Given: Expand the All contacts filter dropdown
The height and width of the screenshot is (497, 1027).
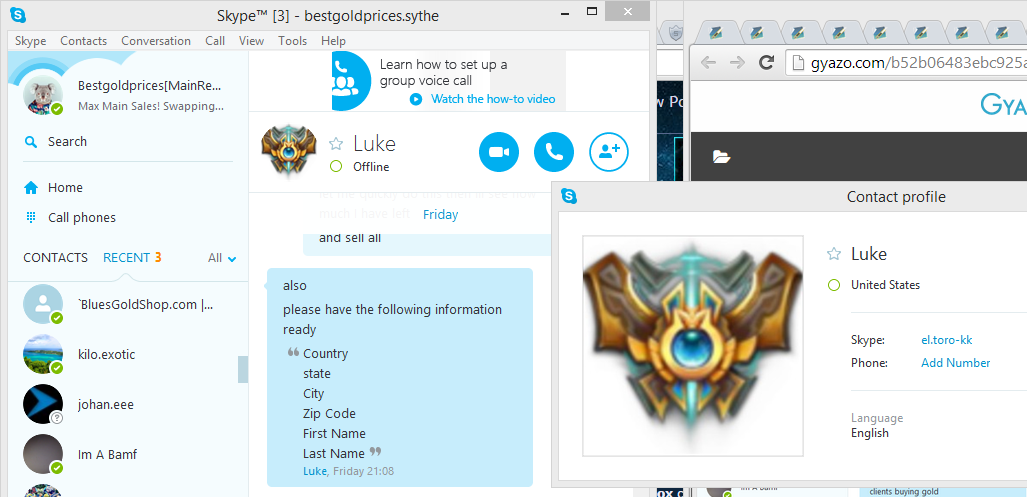Looking at the screenshot, I should 222,258.
